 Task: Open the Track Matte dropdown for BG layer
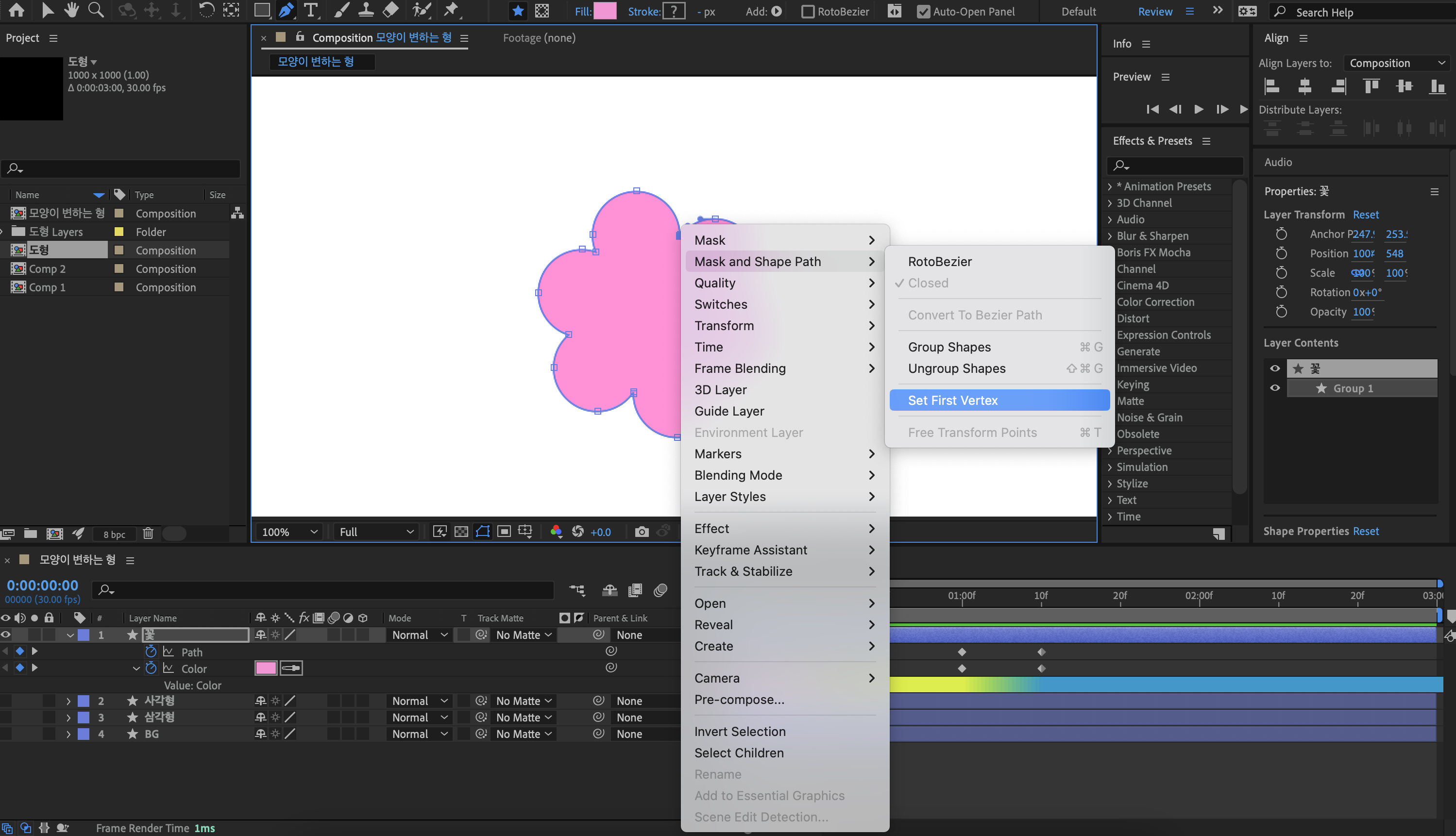[523, 735]
